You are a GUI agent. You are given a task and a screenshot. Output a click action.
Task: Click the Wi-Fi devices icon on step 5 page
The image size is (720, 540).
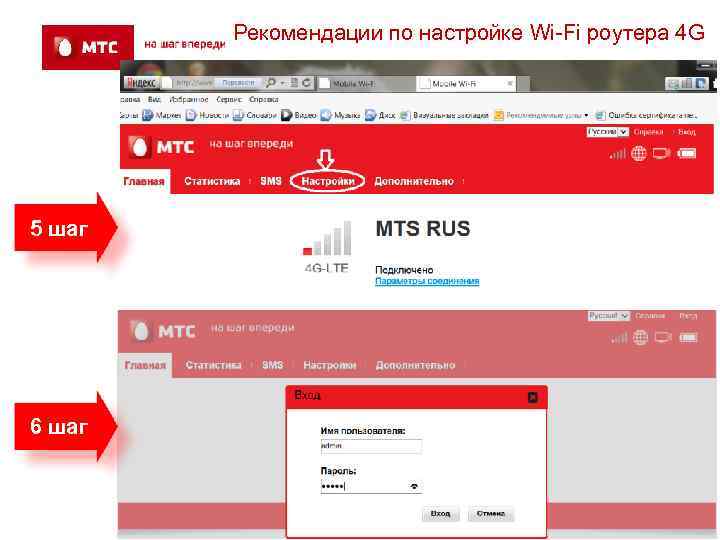click(661, 153)
